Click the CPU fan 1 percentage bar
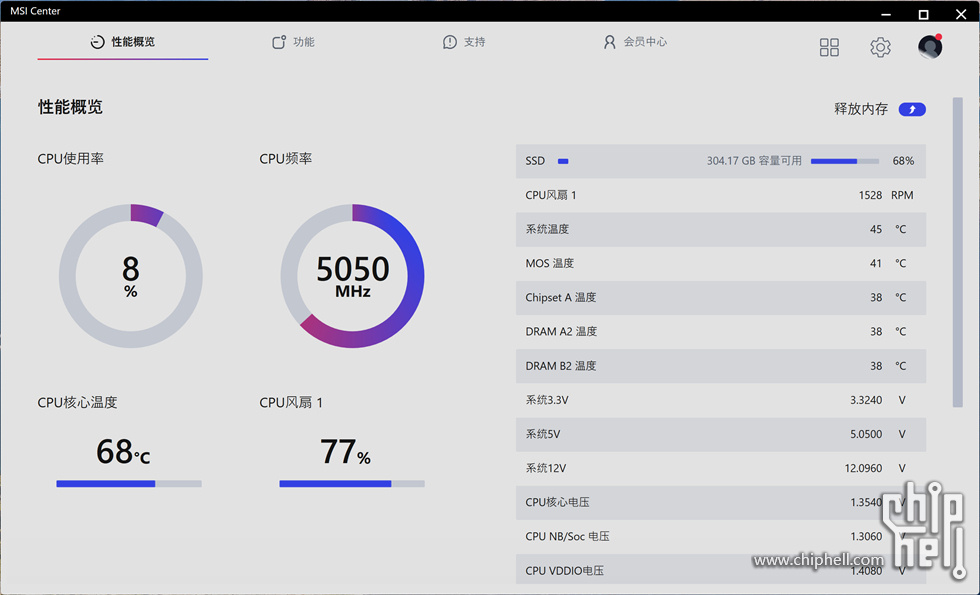 (x=352, y=483)
